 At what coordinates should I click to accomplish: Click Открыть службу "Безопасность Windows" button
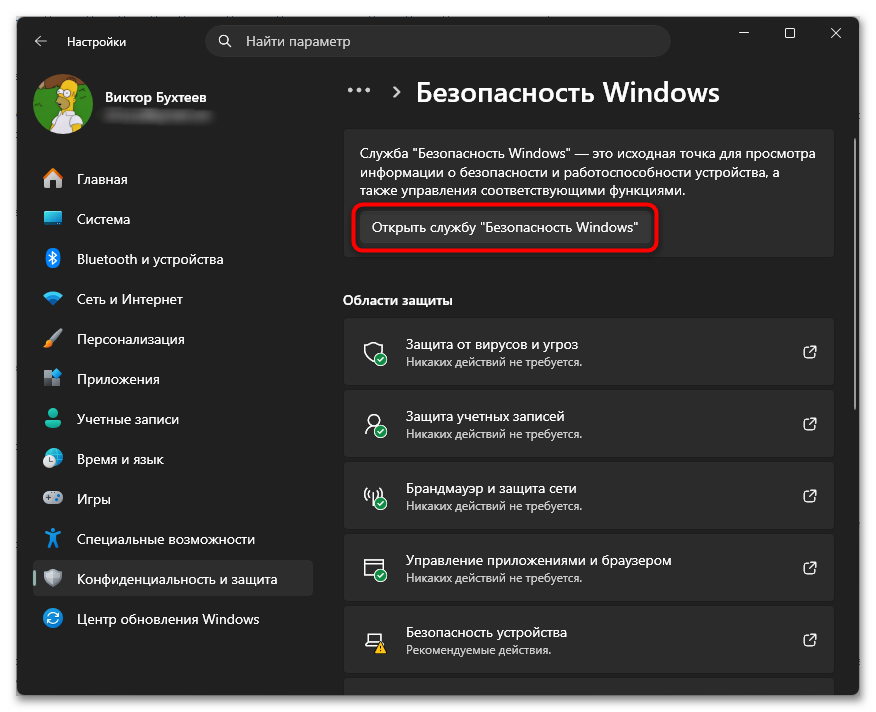click(x=505, y=227)
